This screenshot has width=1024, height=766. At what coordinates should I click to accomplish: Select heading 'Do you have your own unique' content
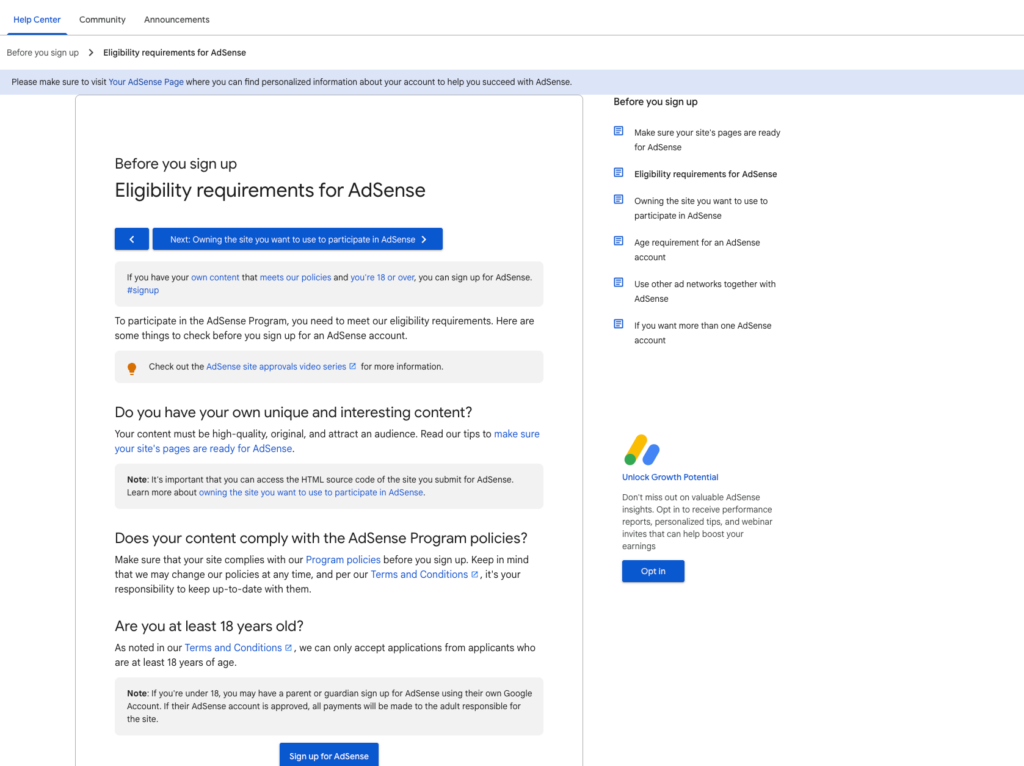(293, 413)
